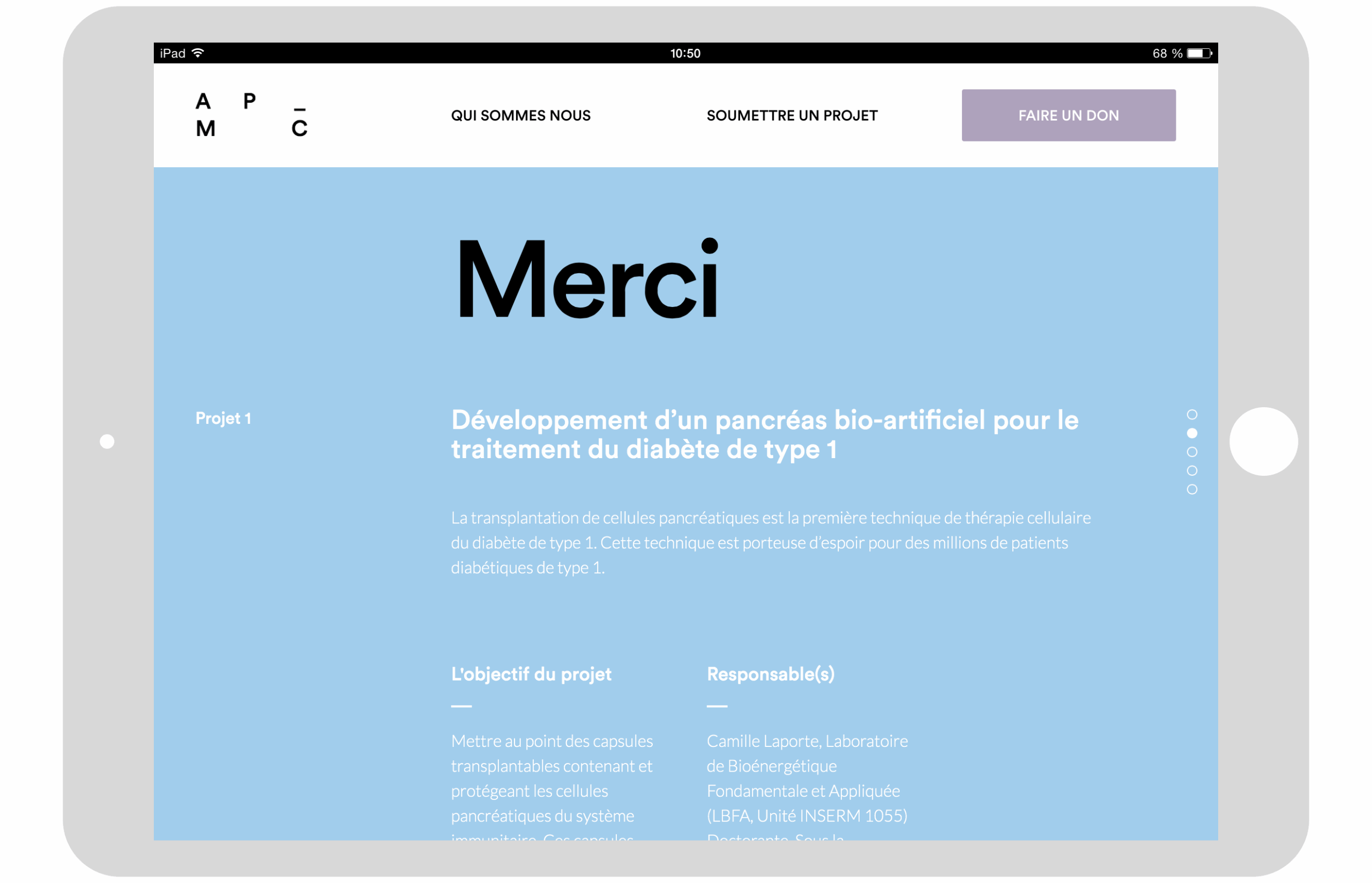Open the QUI SOMMES NOUS page
The image size is (1372, 883).
coord(520,115)
